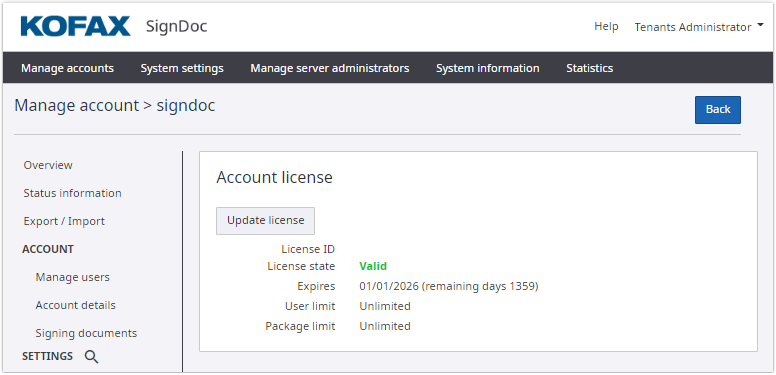Screen dimensions: 776x375
Task: Open the Help link
Action: 606,26
